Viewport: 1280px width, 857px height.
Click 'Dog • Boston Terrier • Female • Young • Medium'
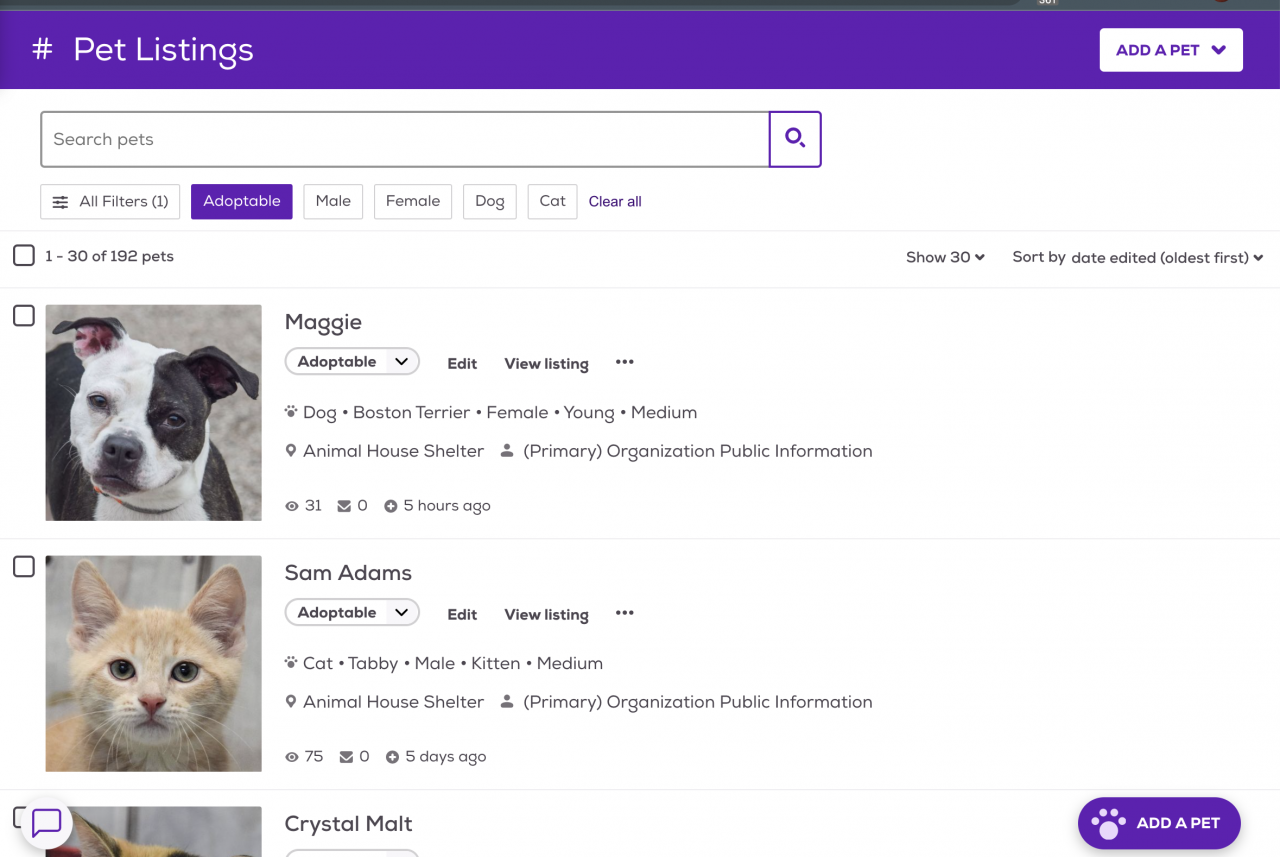coord(500,412)
